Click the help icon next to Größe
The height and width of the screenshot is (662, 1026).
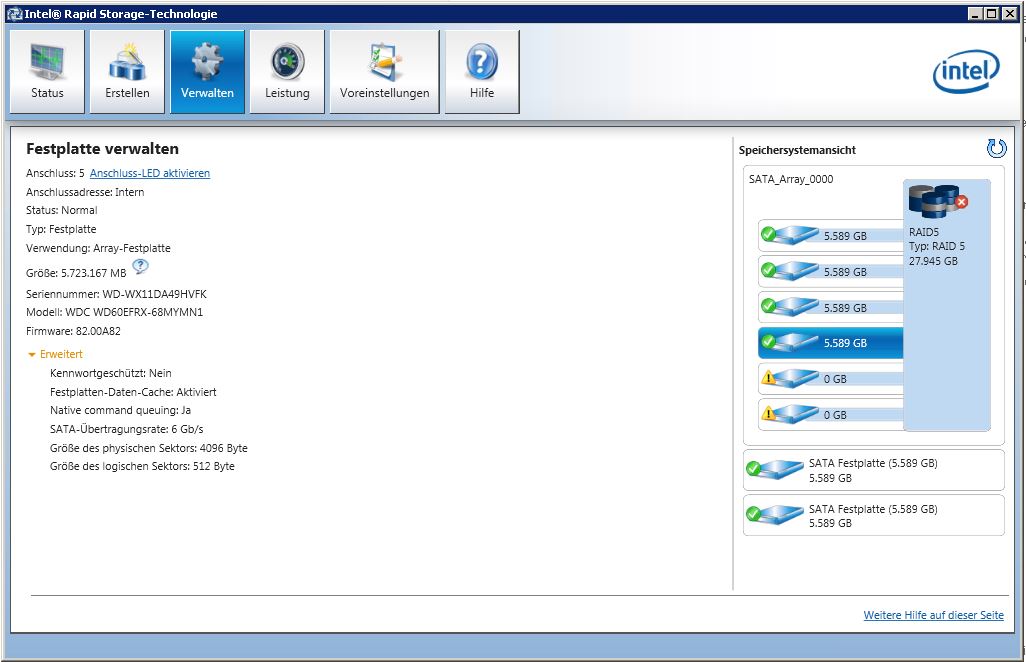140,266
